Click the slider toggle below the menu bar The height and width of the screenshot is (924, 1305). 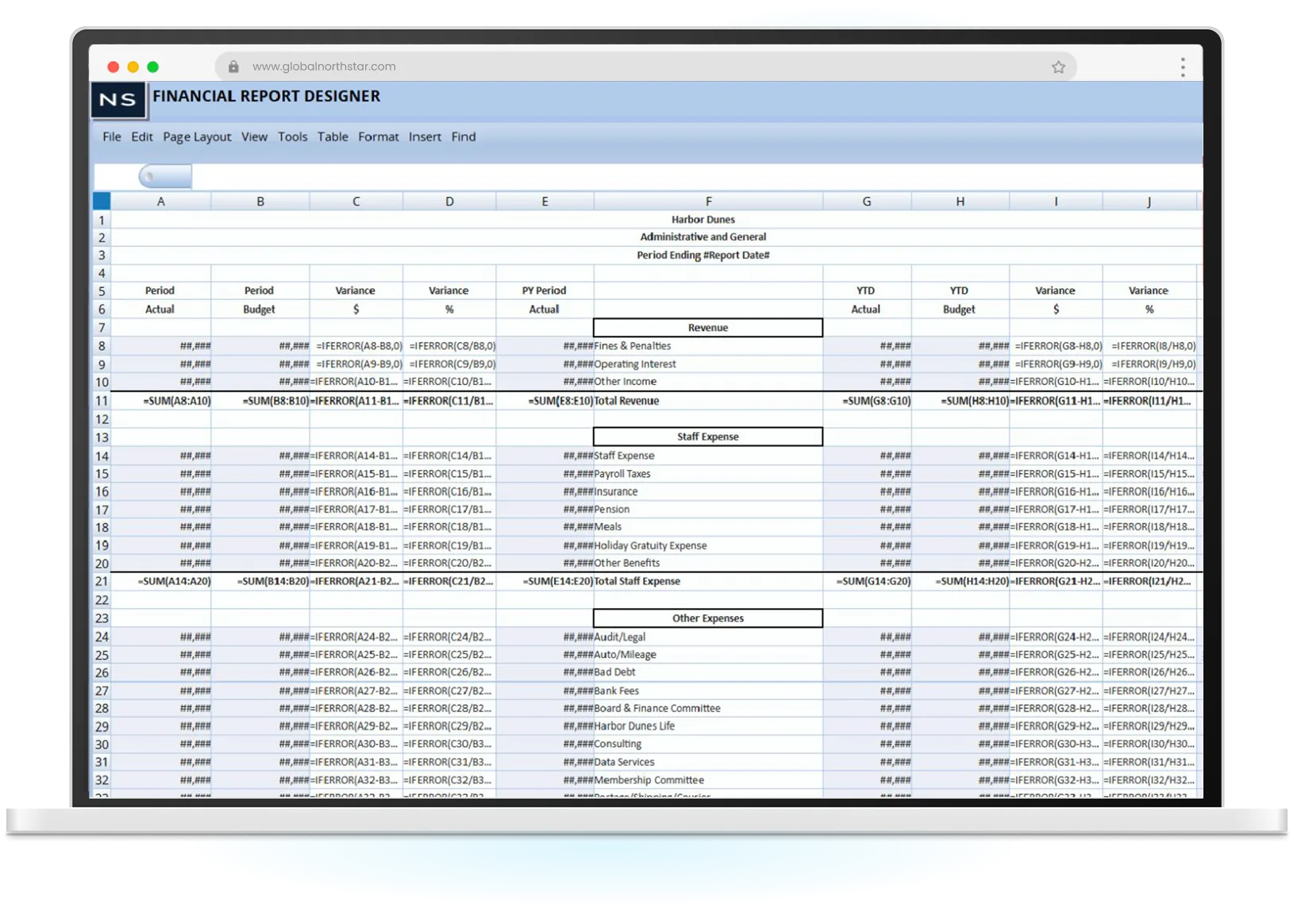[165, 175]
